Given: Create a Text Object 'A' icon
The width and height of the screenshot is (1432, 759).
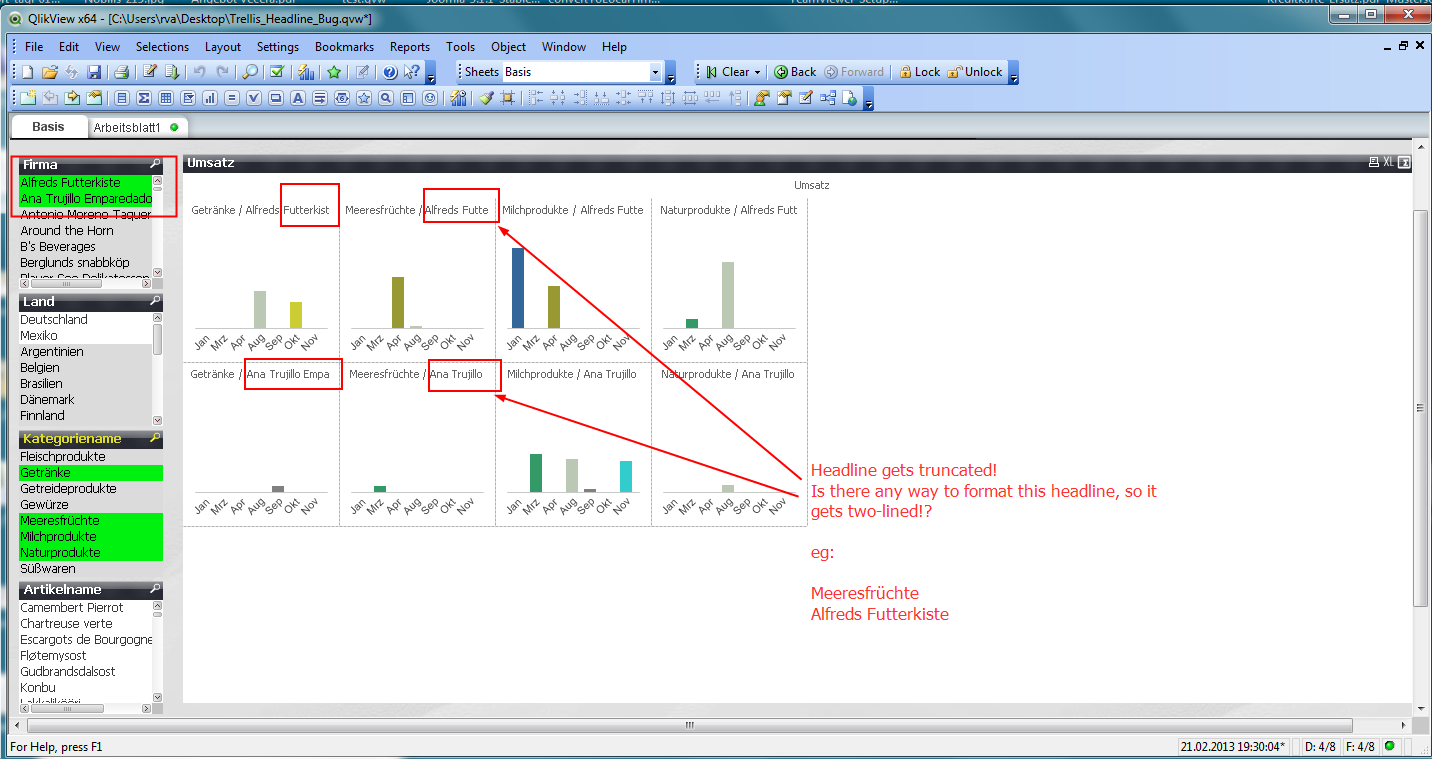Looking at the screenshot, I should pyautogui.click(x=297, y=98).
